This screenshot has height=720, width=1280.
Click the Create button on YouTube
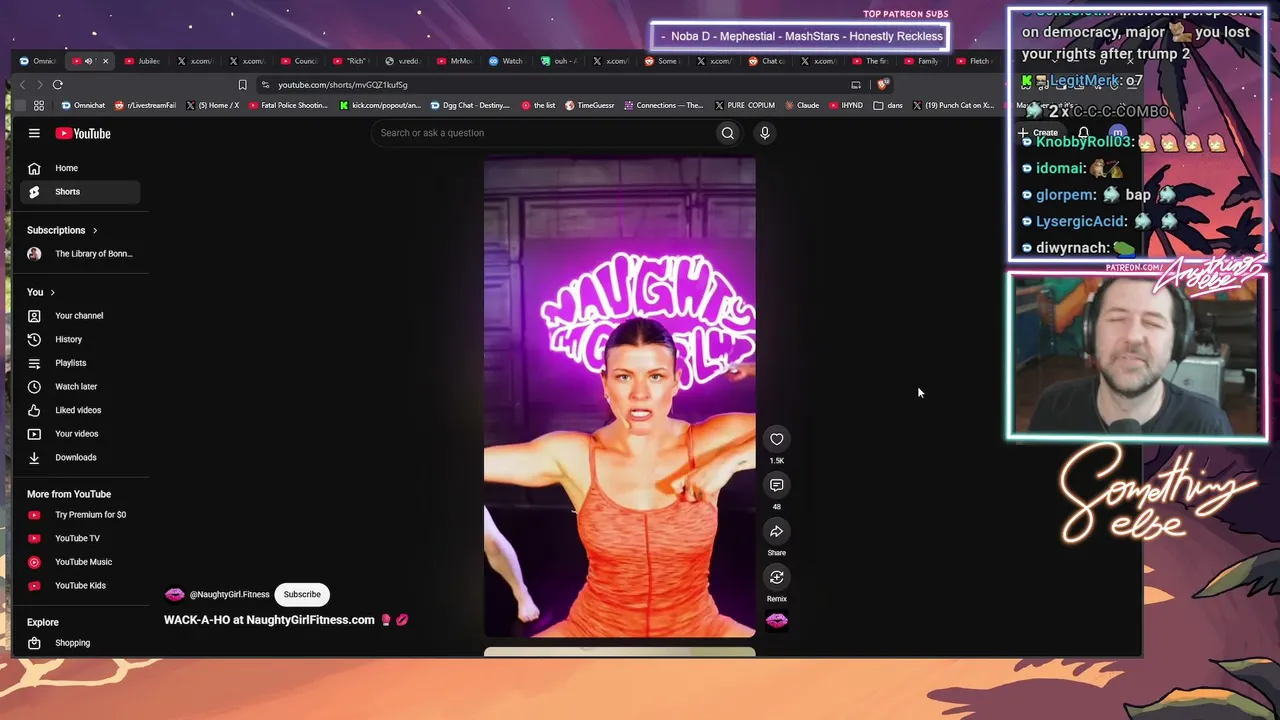[1039, 133]
